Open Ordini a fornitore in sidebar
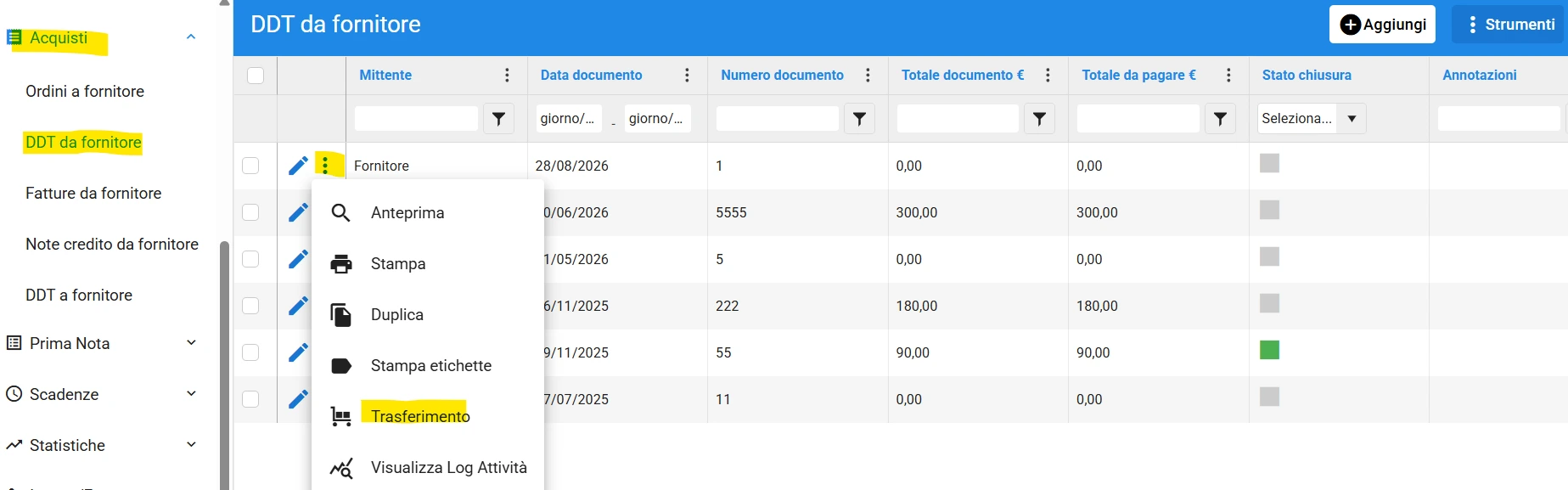This screenshot has width=1568, height=490. (x=85, y=92)
